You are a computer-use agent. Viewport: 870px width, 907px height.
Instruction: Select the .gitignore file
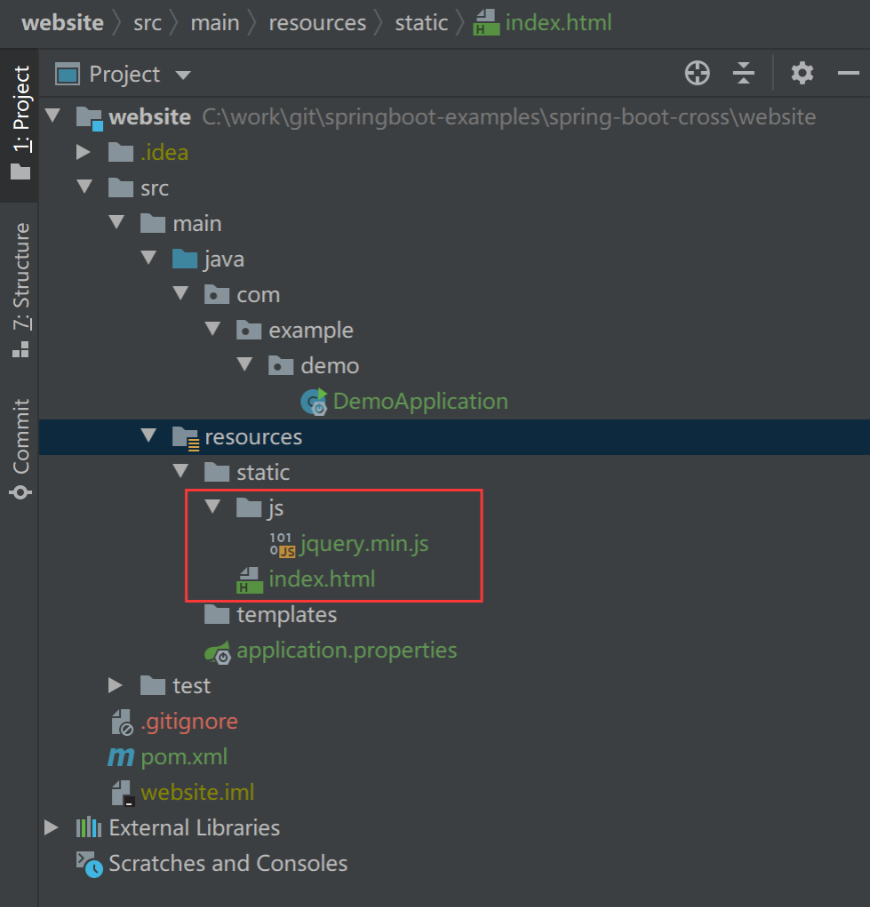[188, 721]
